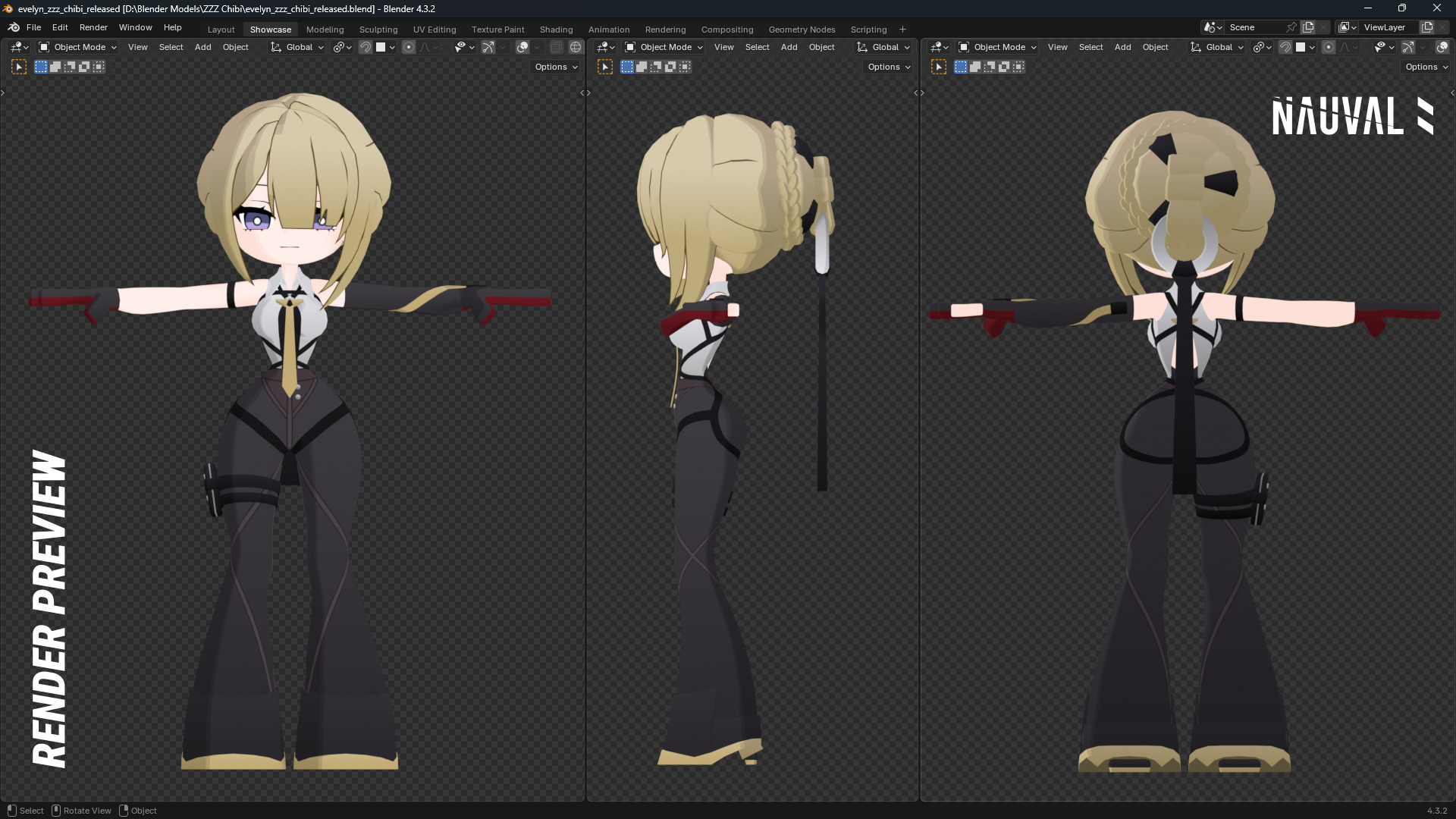This screenshot has width=1456, height=819.
Task: Switch to the Geometry Nodes workspace tab
Action: tap(802, 30)
